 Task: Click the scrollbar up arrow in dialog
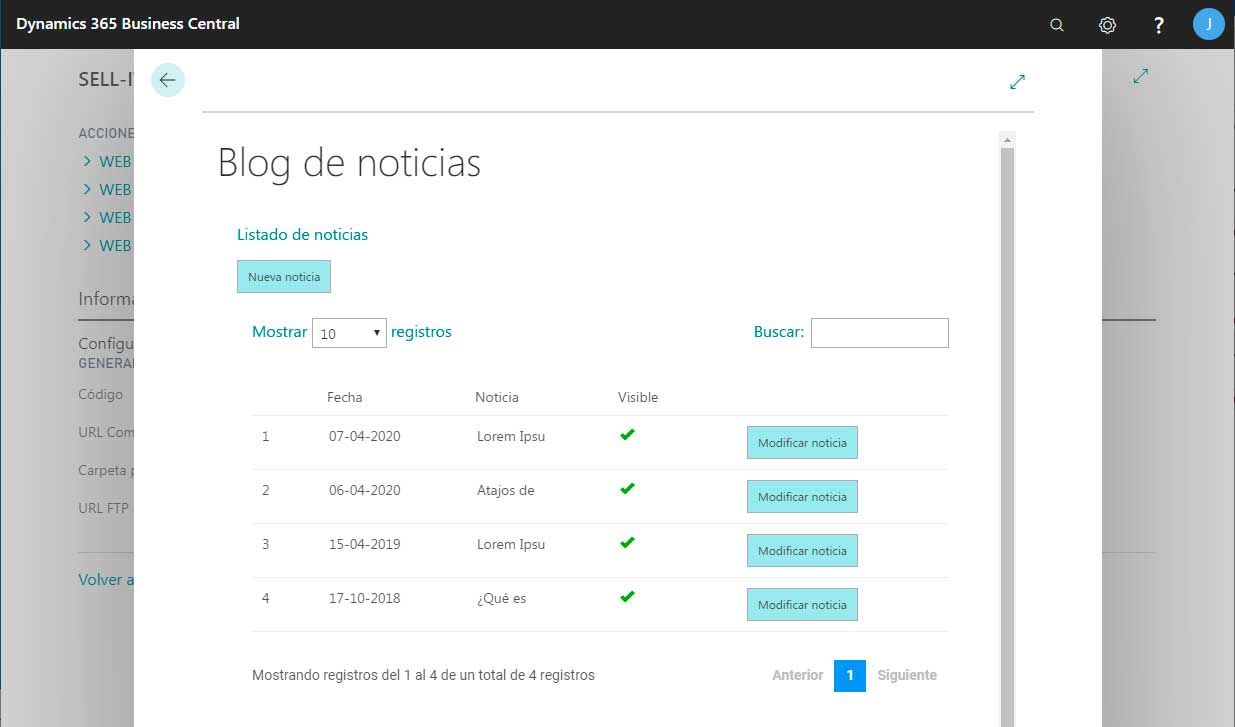[x=1007, y=139]
